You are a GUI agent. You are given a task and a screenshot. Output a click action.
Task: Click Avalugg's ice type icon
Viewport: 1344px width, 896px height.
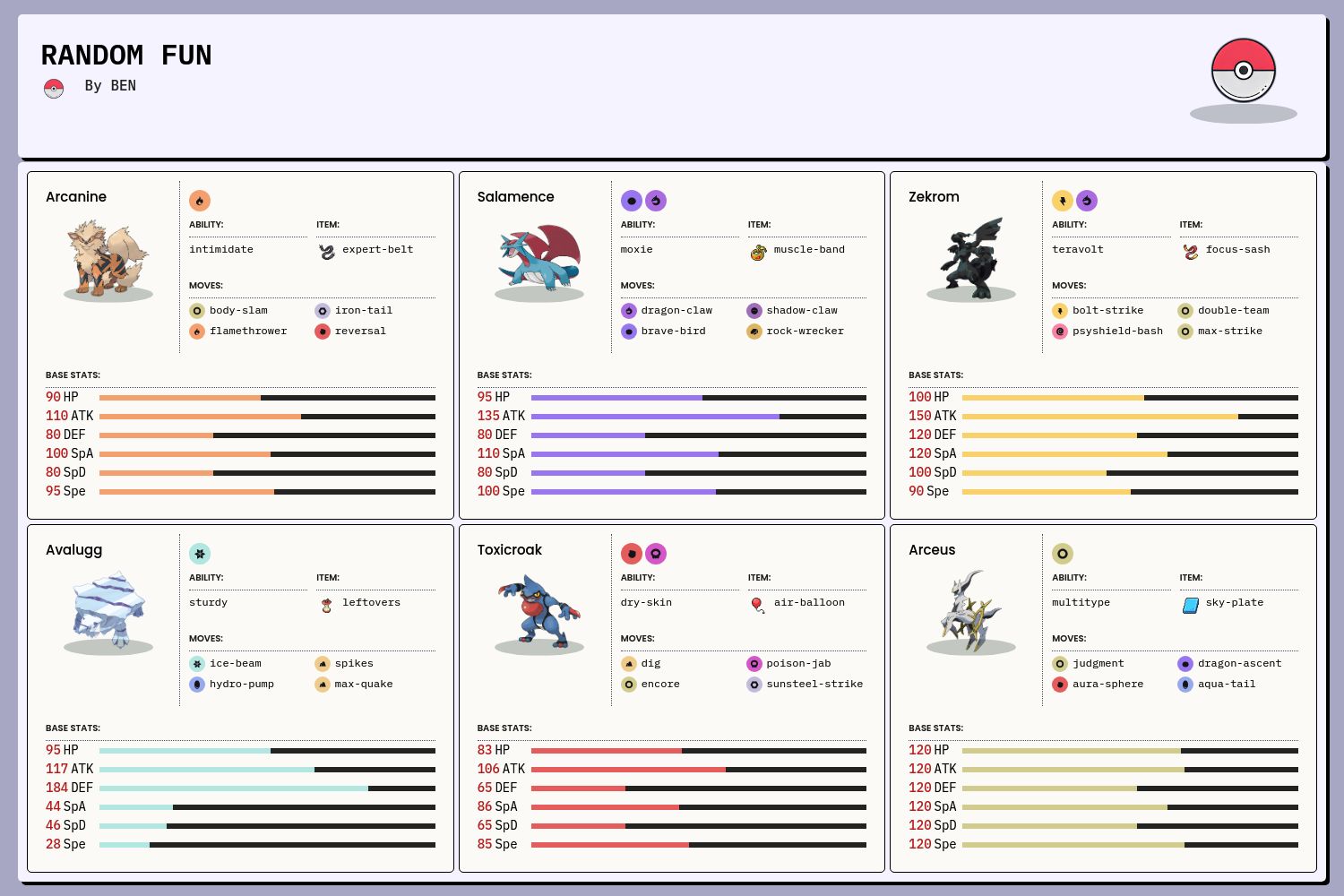tap(200, 554)
